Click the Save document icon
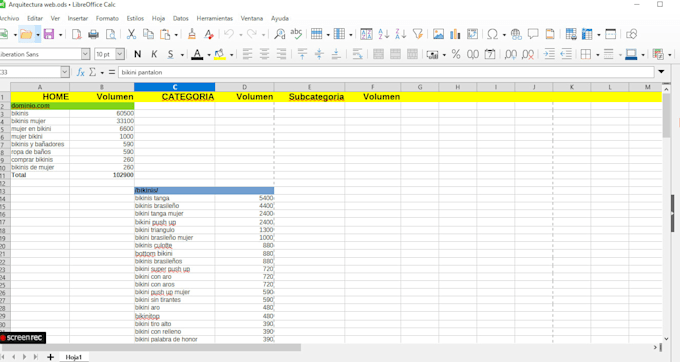The image size is (680, 362). coord(49,34)
